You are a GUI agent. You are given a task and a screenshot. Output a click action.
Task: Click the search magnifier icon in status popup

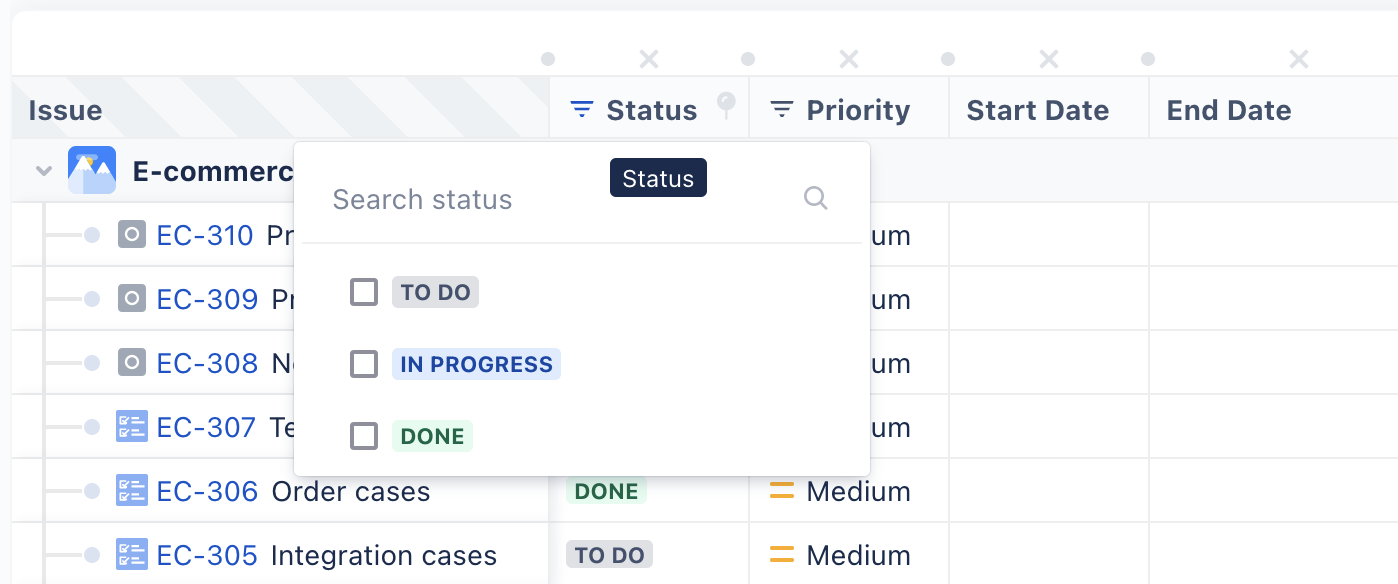tap(816, 198)
